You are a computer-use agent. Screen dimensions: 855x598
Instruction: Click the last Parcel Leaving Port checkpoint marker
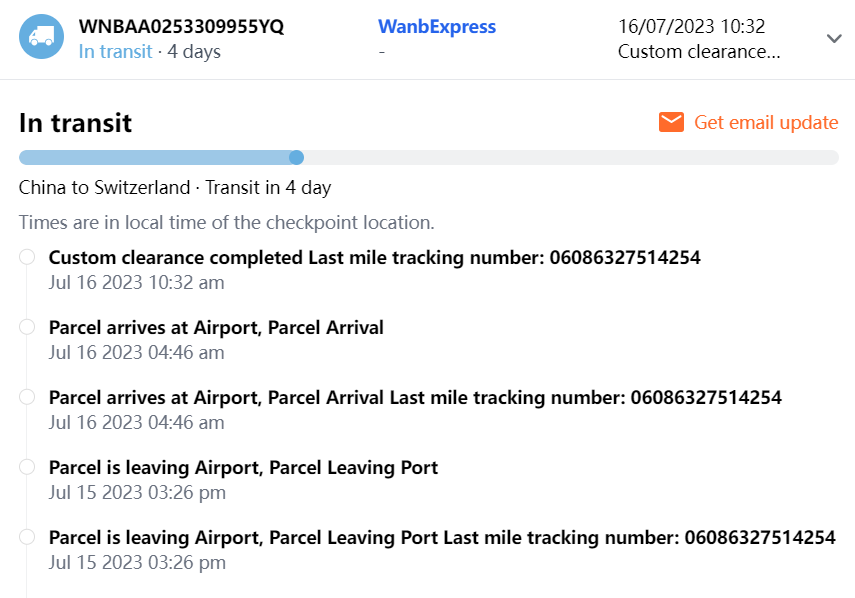(27, 537)
